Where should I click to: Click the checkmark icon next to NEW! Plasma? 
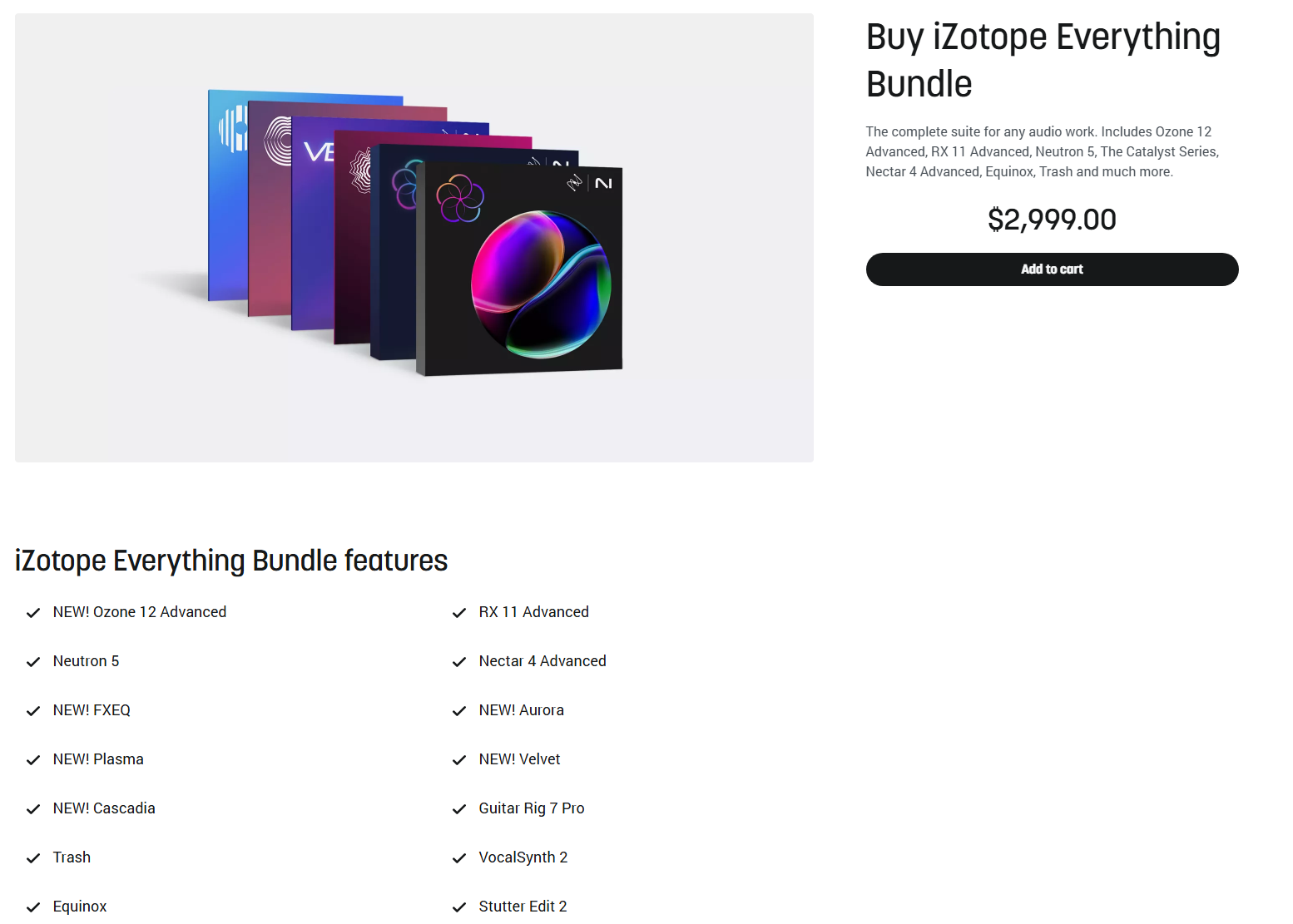(33, 760)
